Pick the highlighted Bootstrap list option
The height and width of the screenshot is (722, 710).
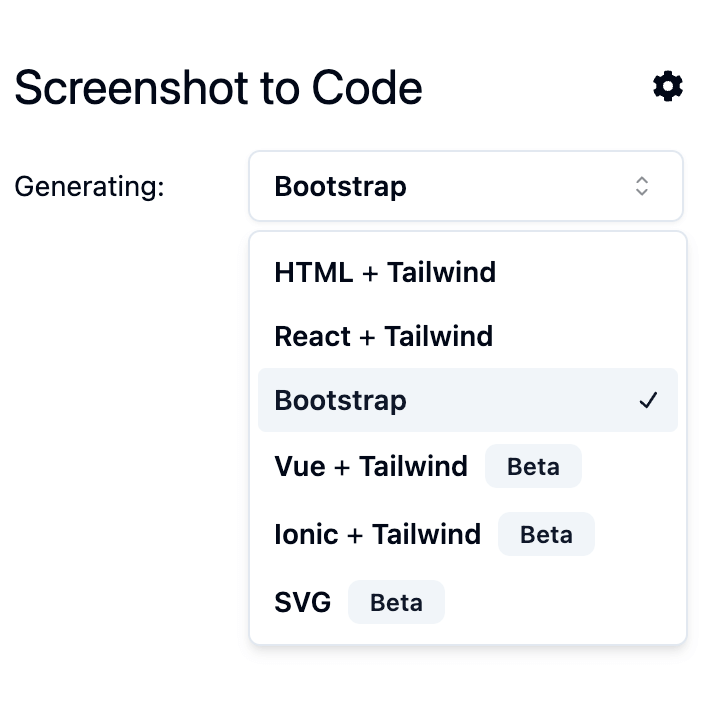340,401
